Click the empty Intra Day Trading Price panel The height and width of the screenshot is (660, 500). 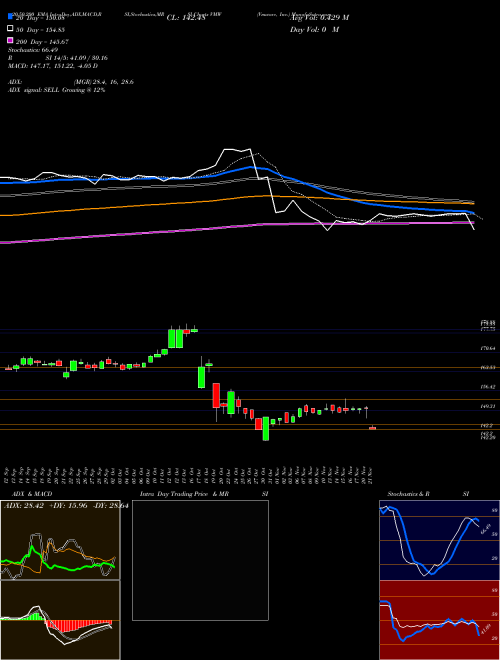coord(200,560)
